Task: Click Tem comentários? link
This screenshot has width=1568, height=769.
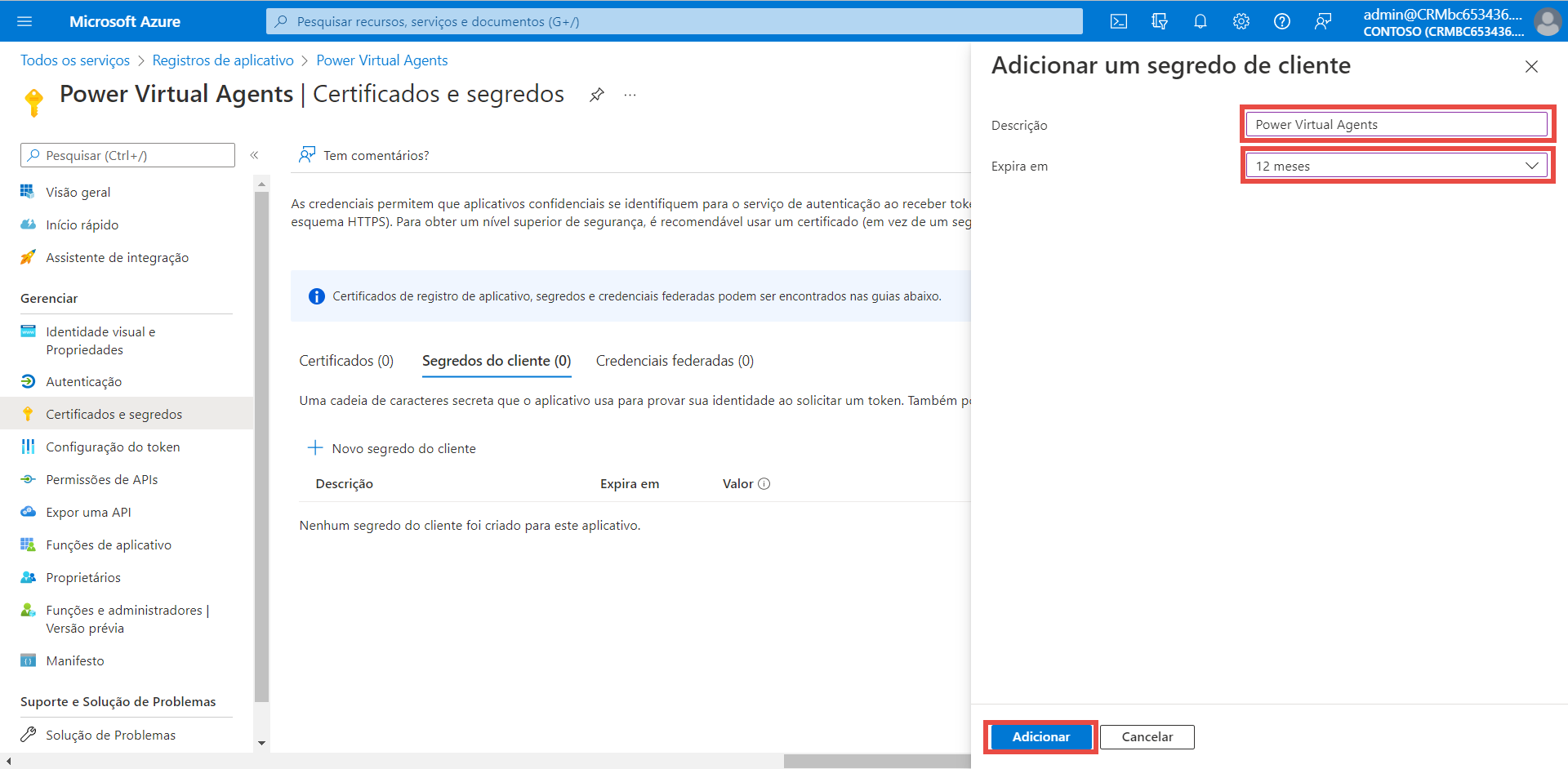Action: [x=364, y=155]
